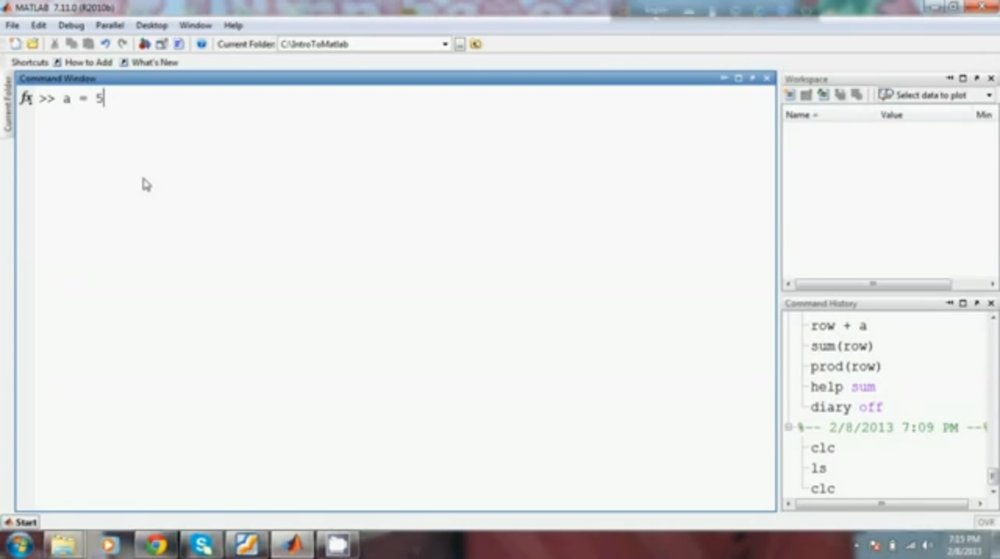Launch Simulink from the toolbar icon

pyautogui.click(x=145, y=44)
